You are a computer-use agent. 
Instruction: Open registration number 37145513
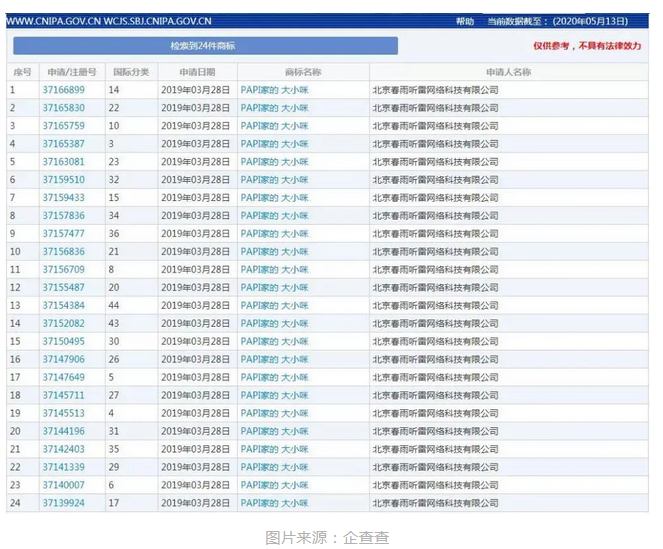pos(63,413)
